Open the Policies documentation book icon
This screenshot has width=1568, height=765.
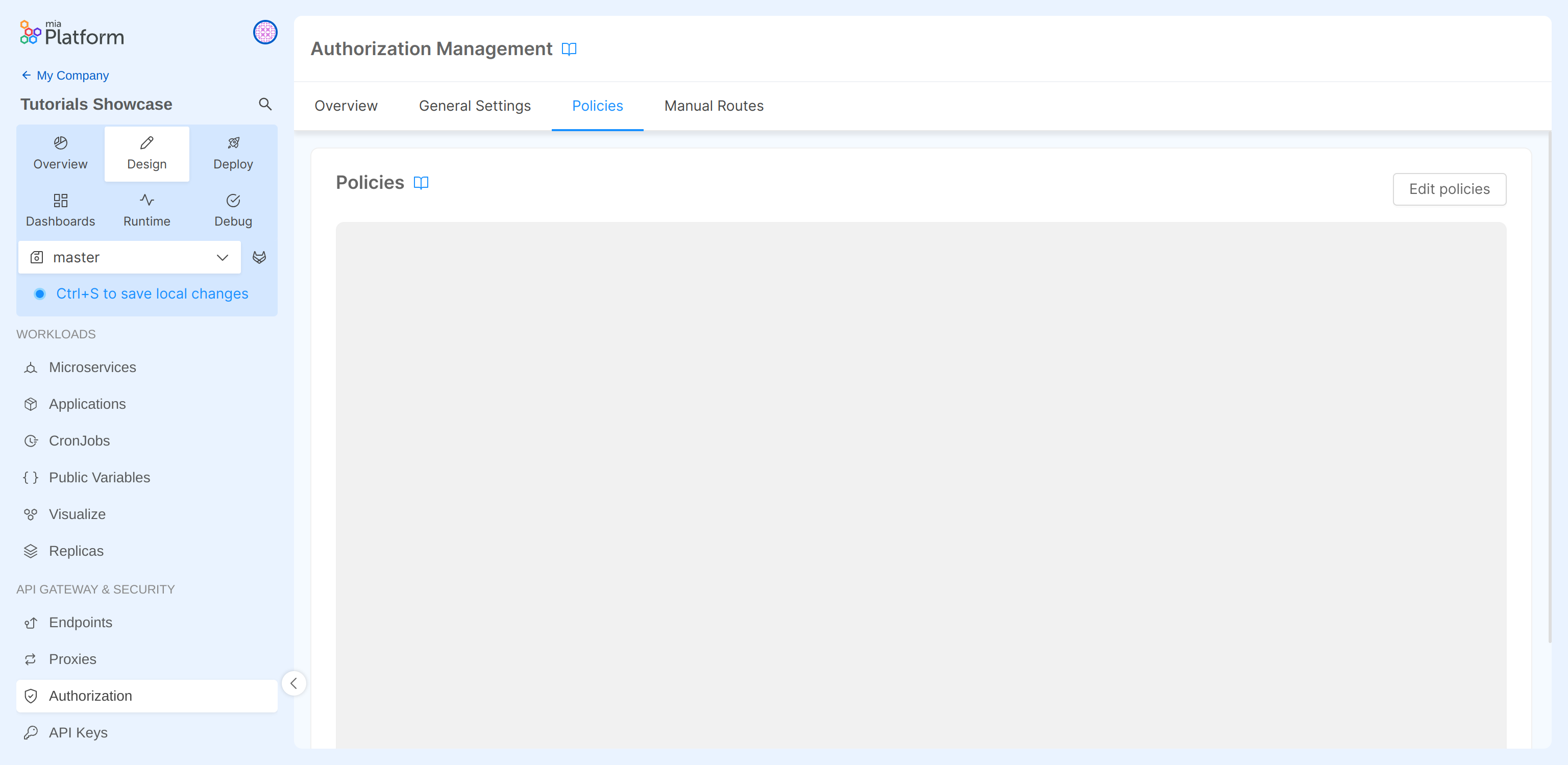click(421, 182)
